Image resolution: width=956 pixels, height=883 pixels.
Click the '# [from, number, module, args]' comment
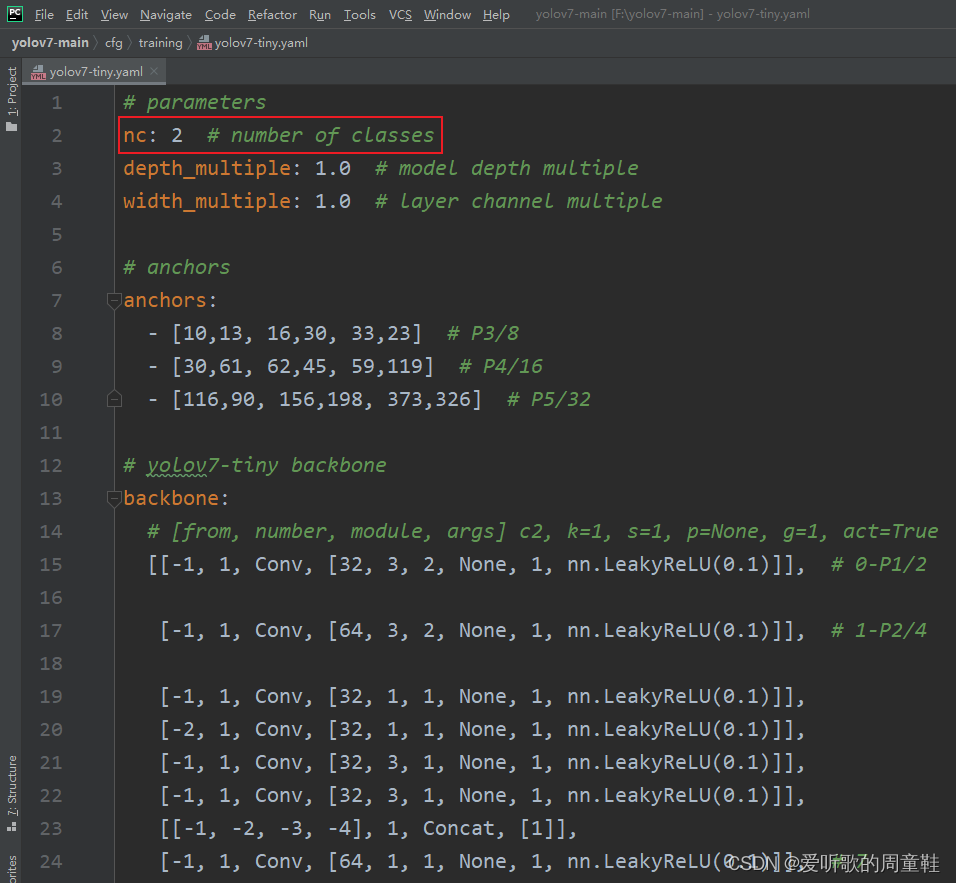pos(327,532)
